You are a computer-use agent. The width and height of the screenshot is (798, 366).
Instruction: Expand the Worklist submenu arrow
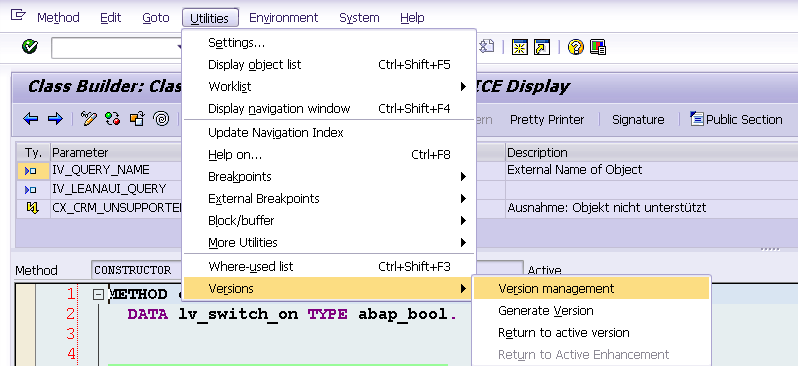(x=463, y=87)
